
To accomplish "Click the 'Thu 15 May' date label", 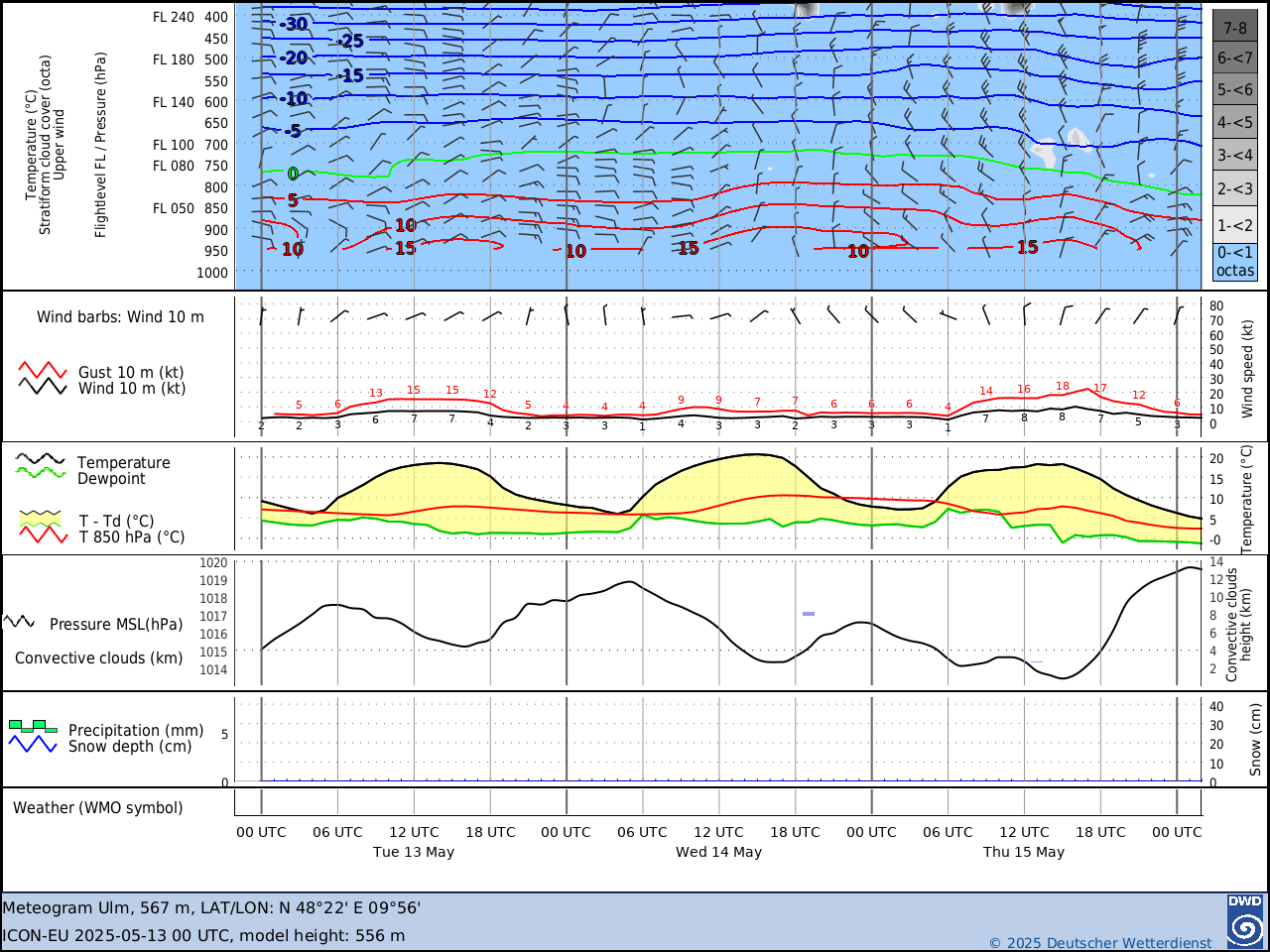I will pos(1024,852).
